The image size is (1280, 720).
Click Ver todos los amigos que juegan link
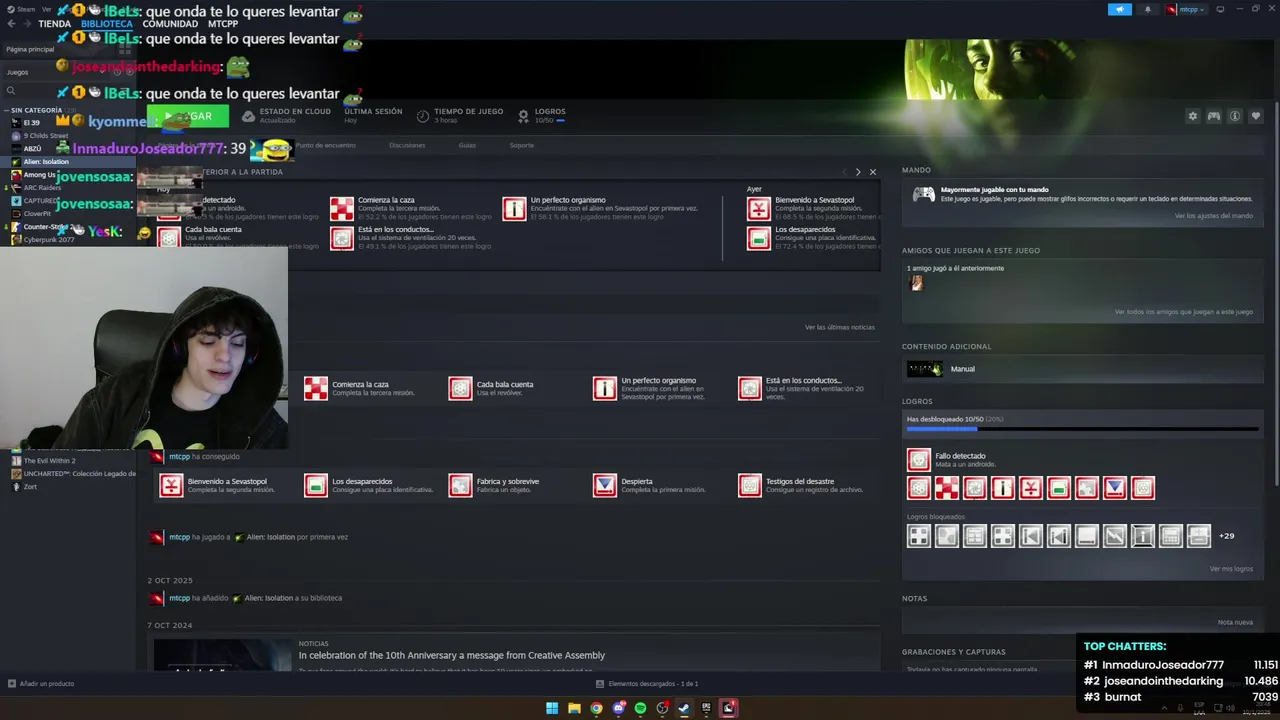pyautogui.click(x=1184, y=312)
